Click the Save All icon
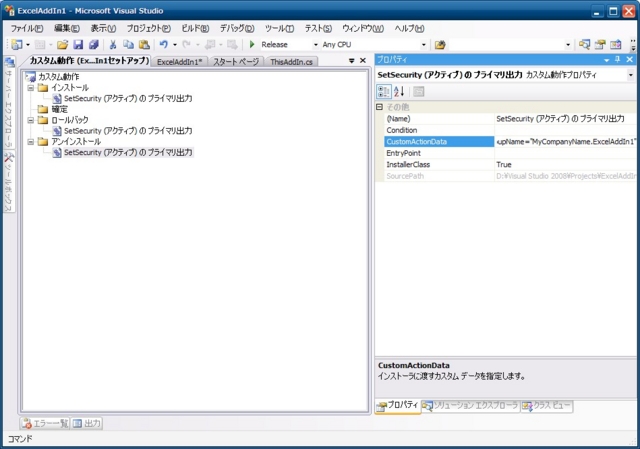The image size is (640, 449). coord(94,44)
